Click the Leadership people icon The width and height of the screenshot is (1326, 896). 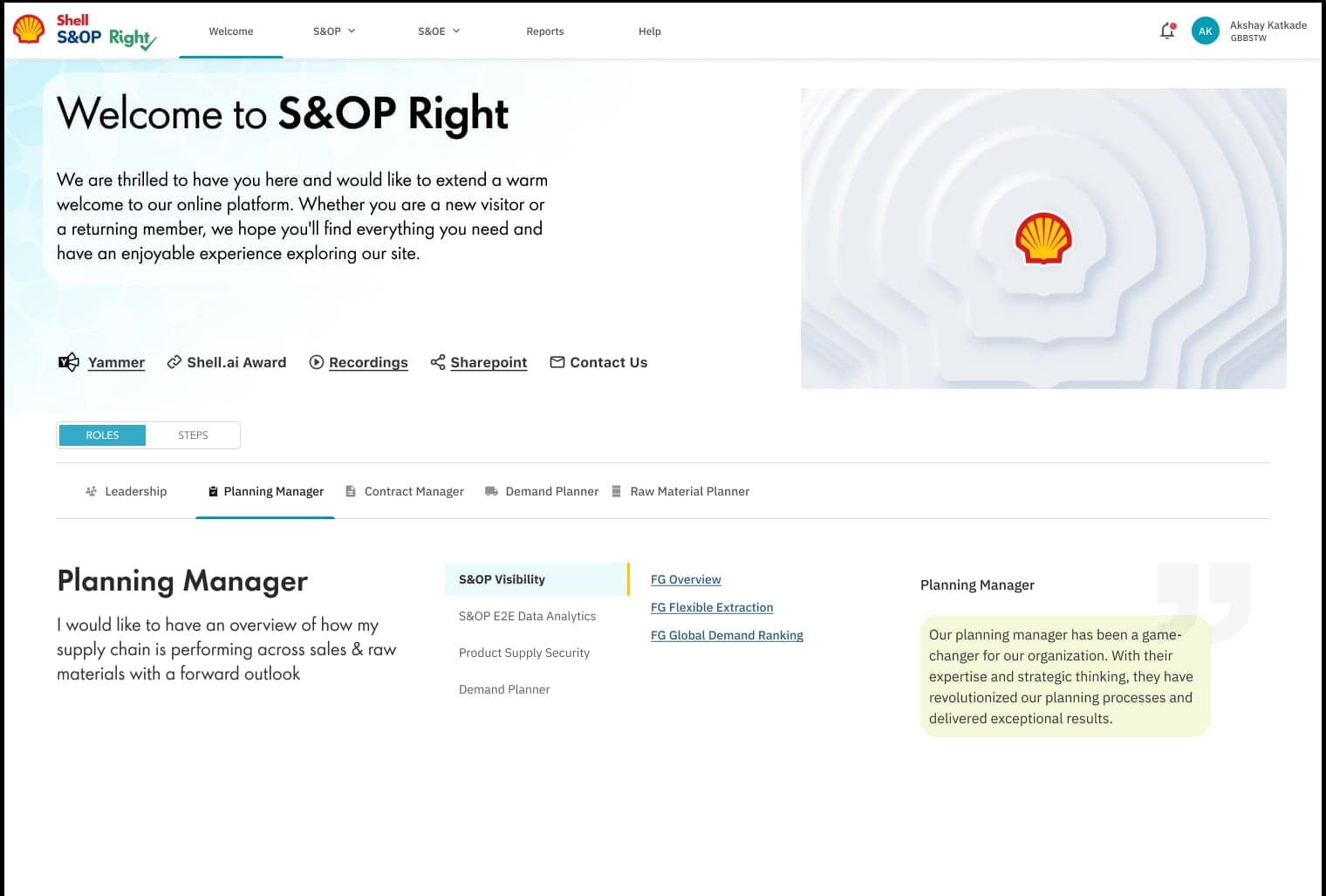coord(91,491)
